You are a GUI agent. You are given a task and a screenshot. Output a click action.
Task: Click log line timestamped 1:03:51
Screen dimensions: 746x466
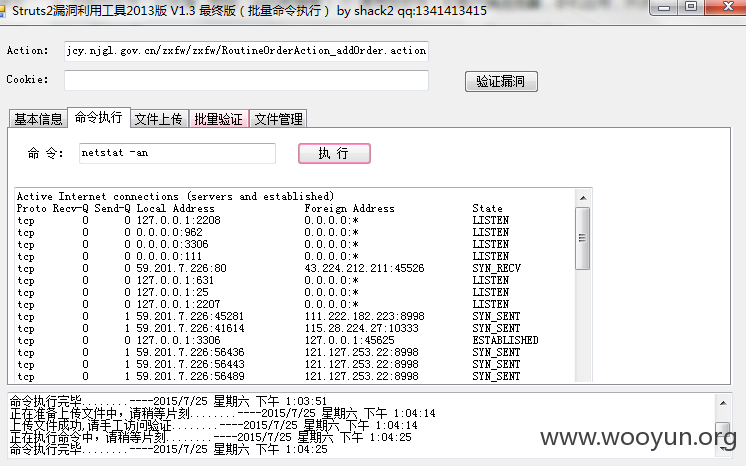coord(168,401)
